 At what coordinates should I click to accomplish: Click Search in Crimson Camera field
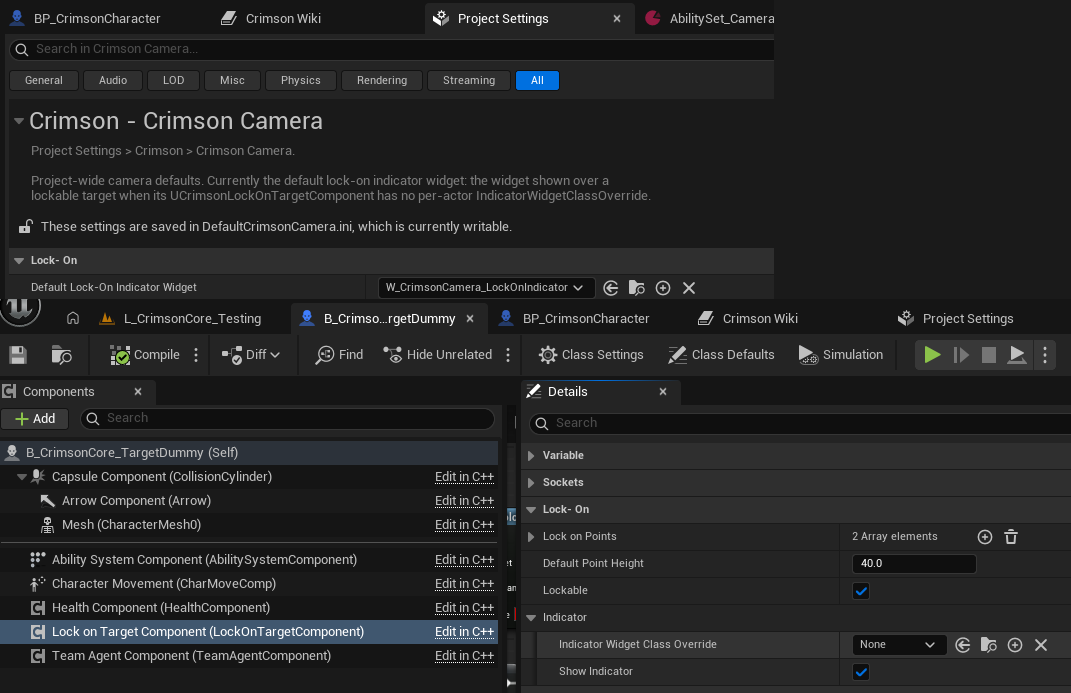coord(391,49)
